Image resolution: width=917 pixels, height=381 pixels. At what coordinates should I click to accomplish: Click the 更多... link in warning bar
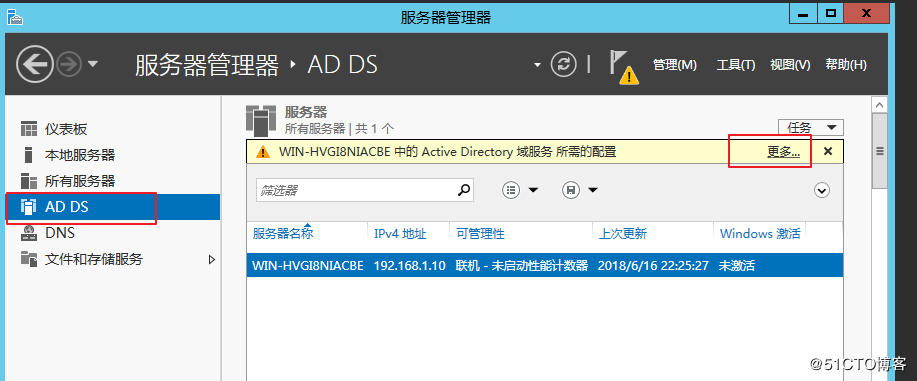pos(784,152)
